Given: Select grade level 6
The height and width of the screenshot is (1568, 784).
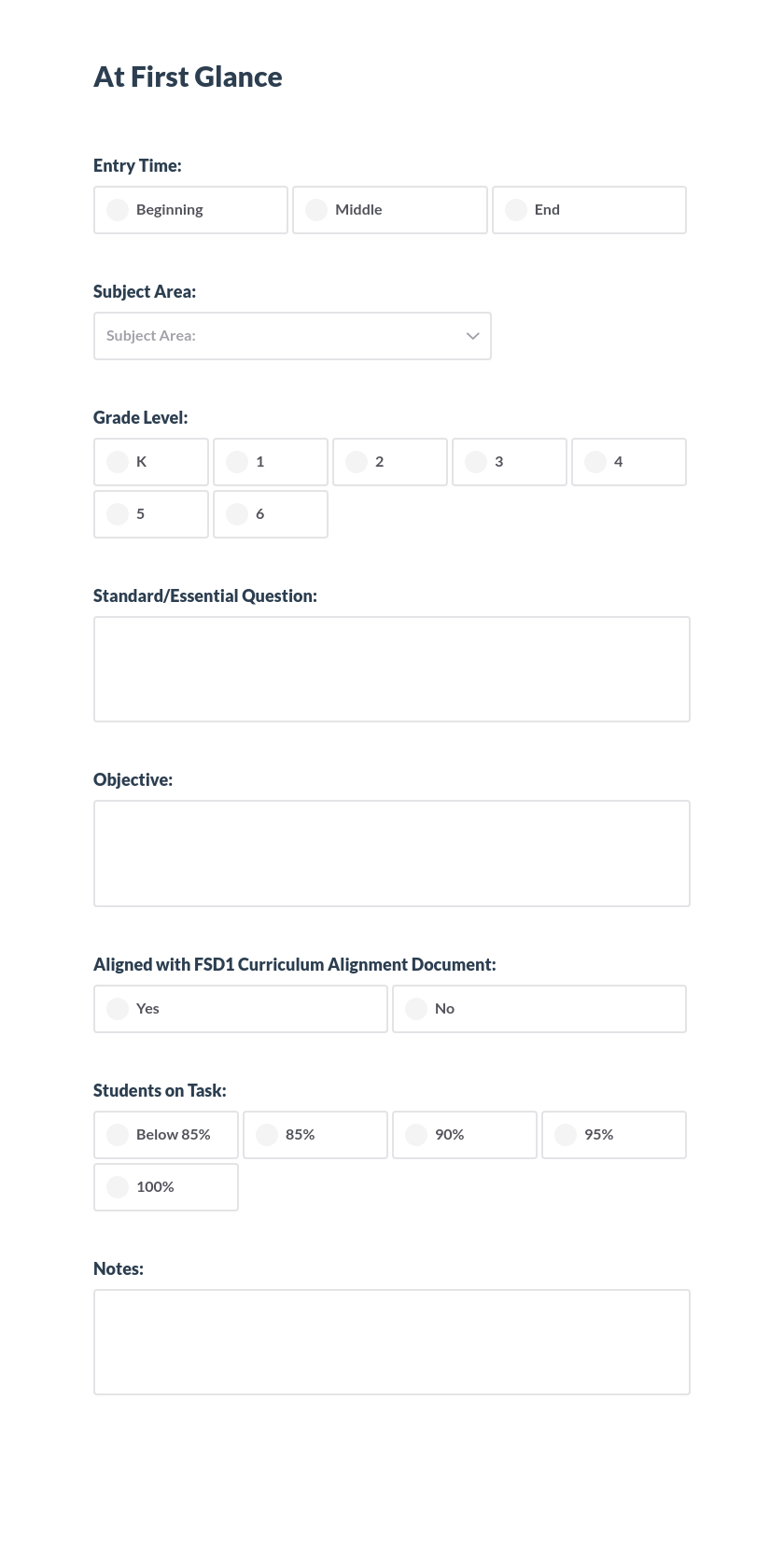Looking at the screenshot, I should [x=270, y=514].
